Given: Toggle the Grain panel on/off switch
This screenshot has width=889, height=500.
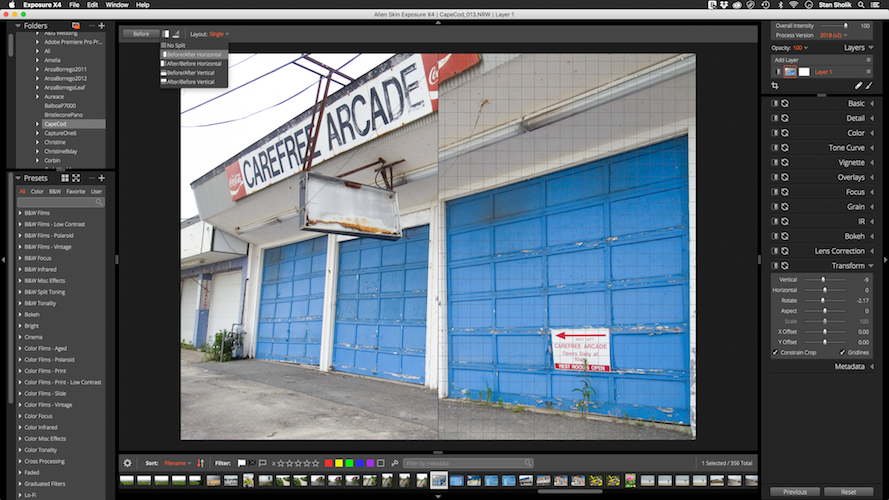Looking at the screenshot, I should coord(774,206).
